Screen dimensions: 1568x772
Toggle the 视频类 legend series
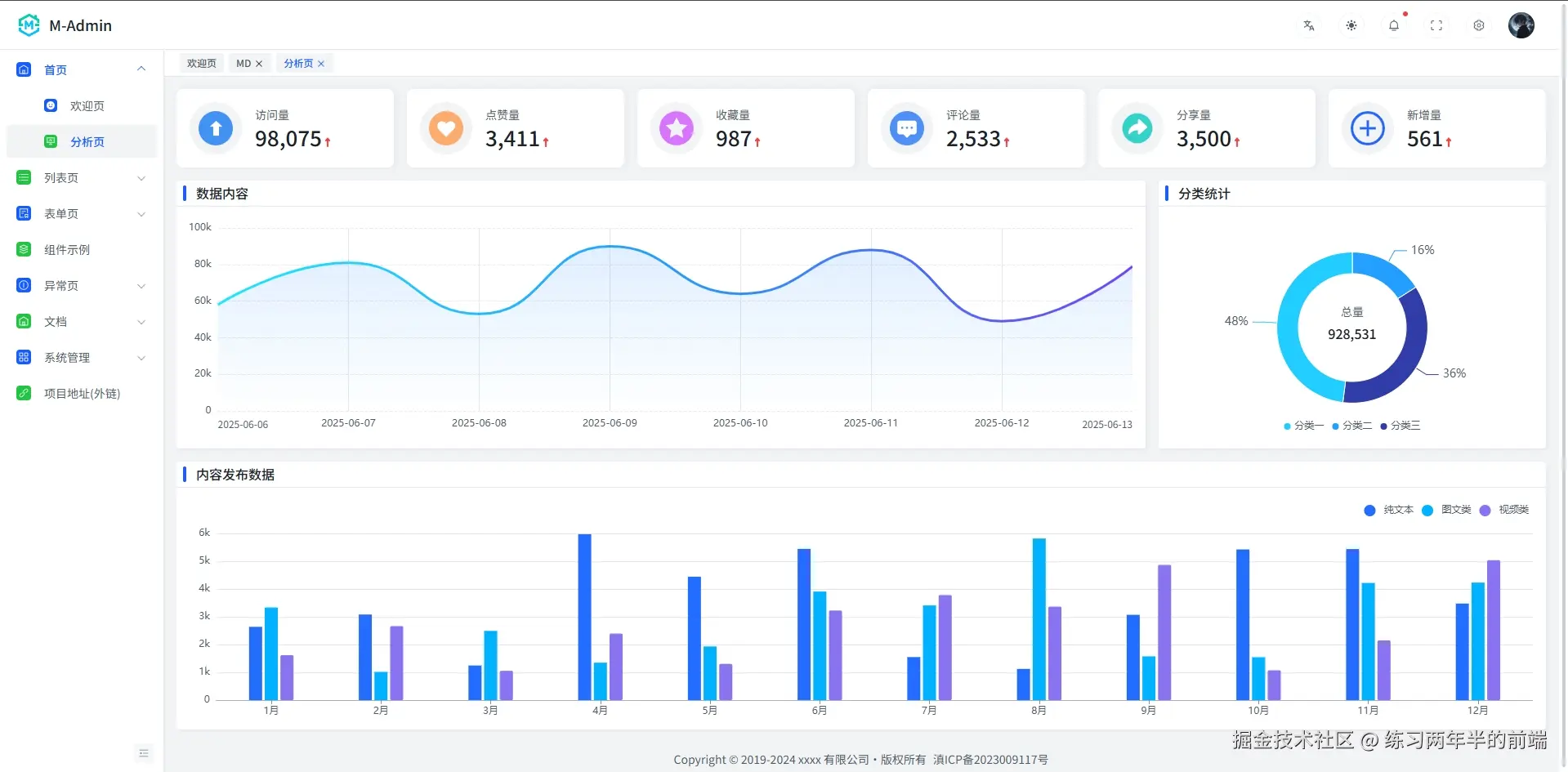coord(1504,510)
